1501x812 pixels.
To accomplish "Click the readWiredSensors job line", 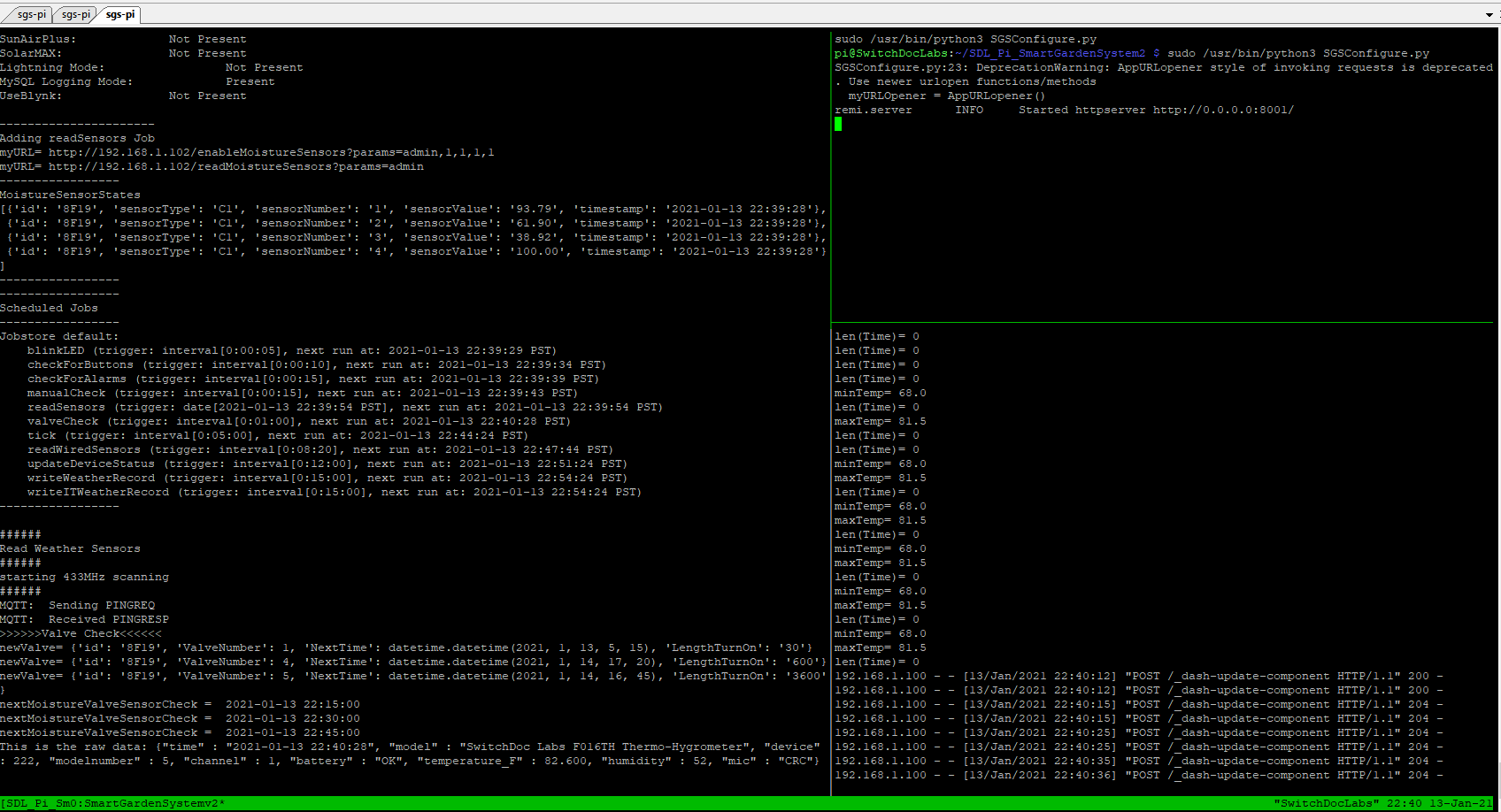I will click(320, 449).
